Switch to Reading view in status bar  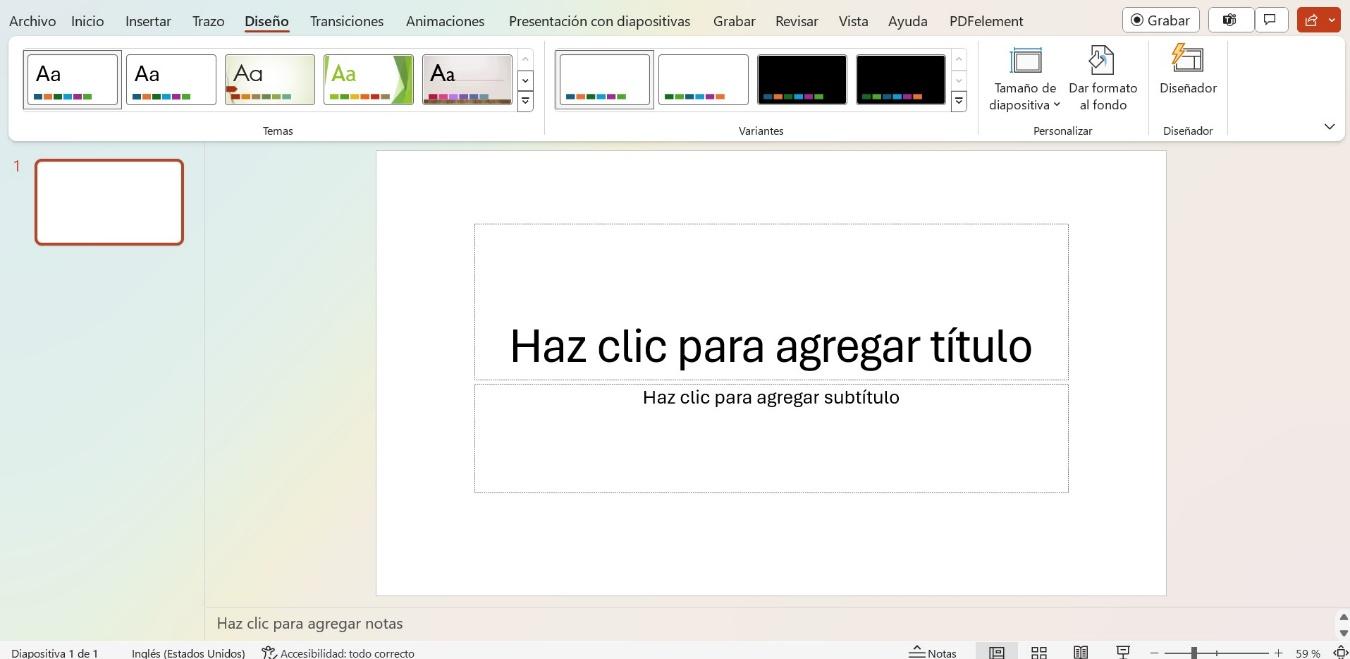1081,652
